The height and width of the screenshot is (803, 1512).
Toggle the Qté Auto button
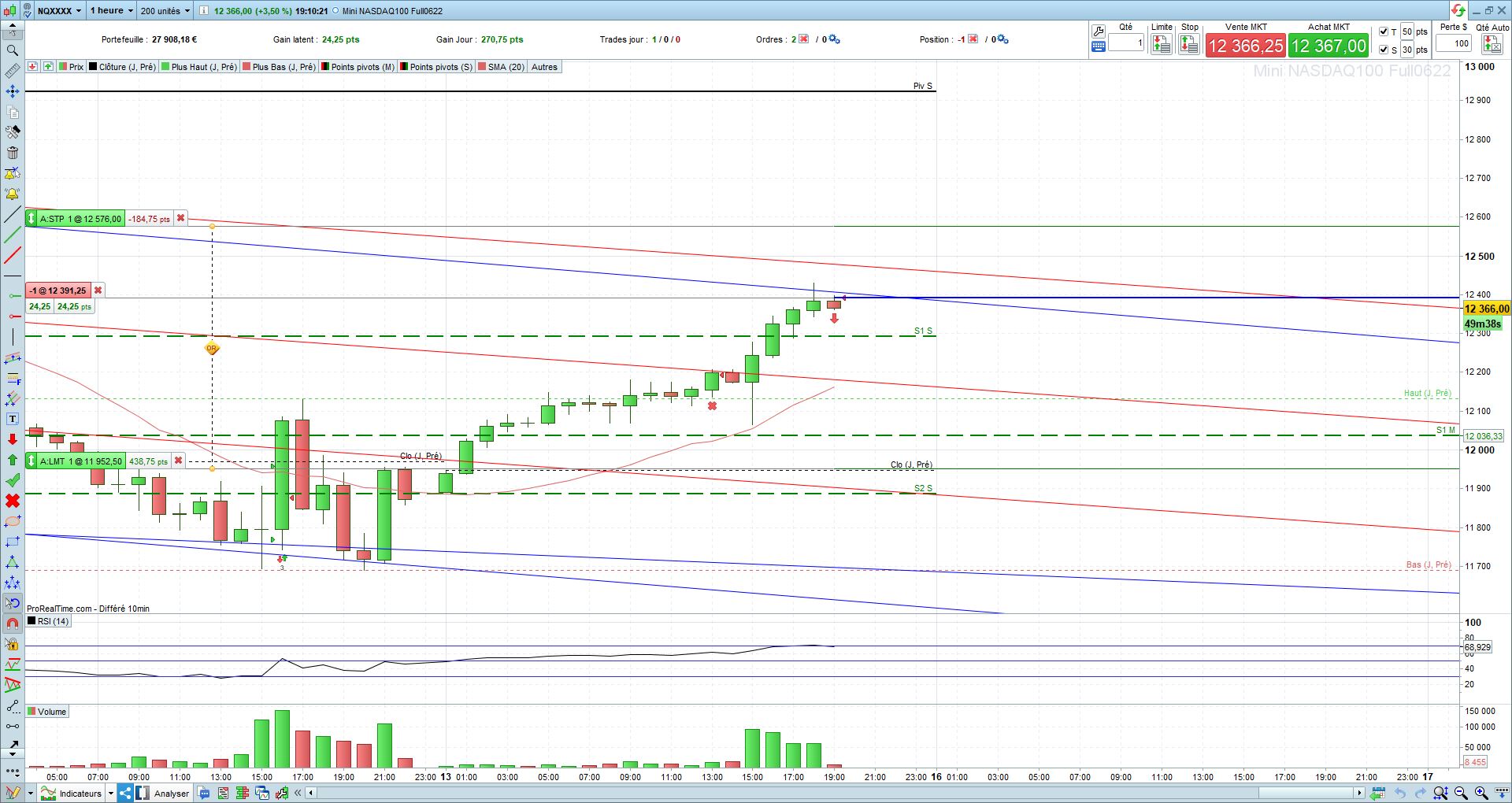pyautogui.click(x=1492, y=45)
